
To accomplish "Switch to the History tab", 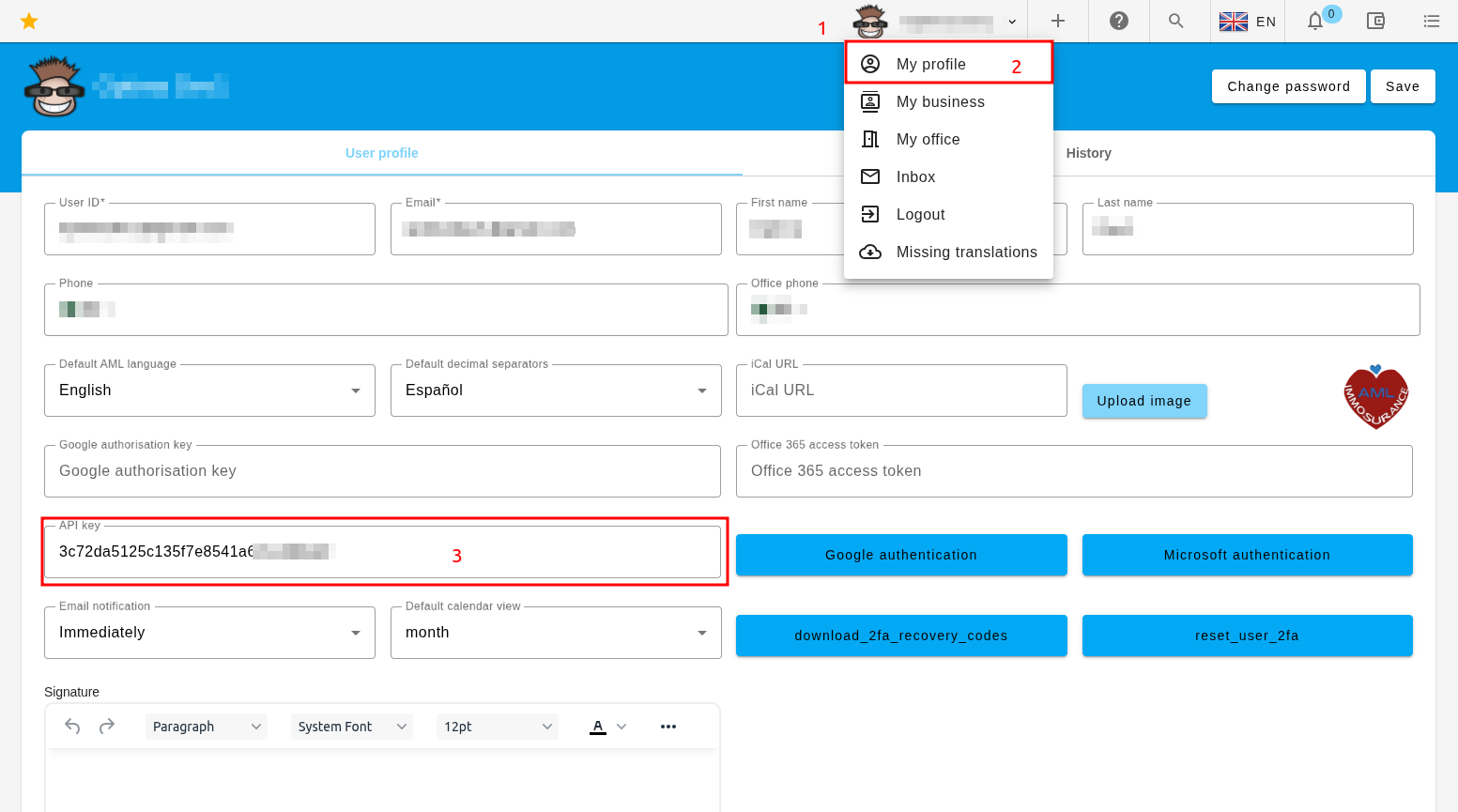I will point(1089,153).
